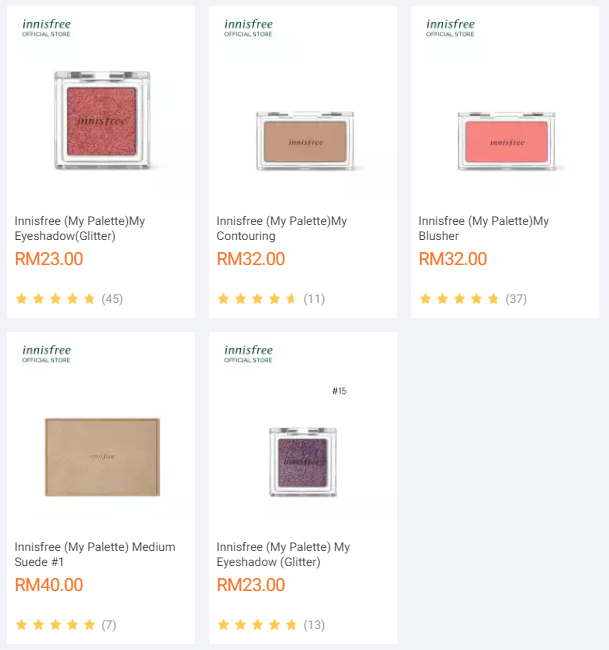Click the (45) review count
609x650 pixels.
pyautogui.click(x=112, y=299)
